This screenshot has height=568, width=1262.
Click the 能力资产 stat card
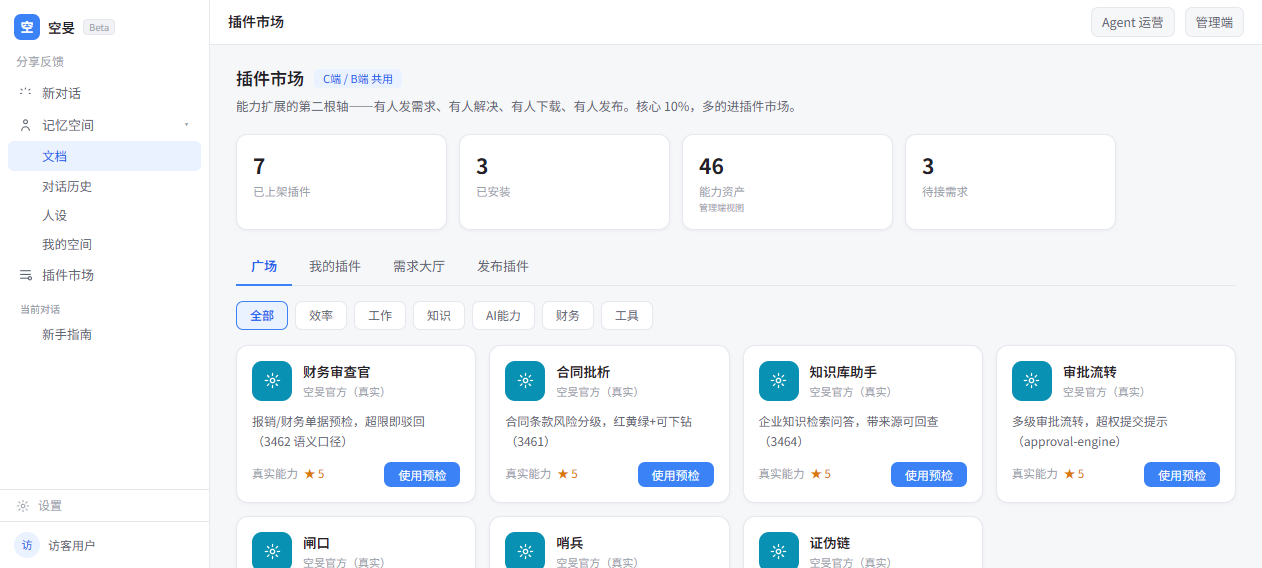click(787, 182)
